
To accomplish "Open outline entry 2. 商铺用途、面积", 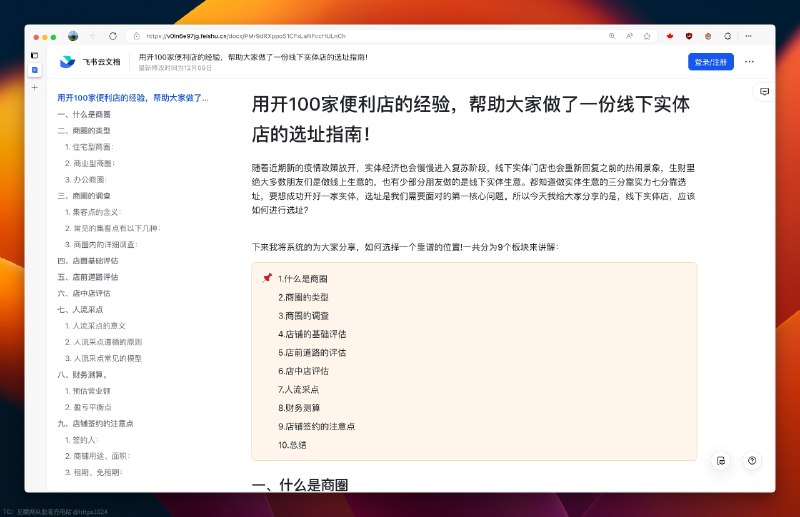I will [97, 456].
